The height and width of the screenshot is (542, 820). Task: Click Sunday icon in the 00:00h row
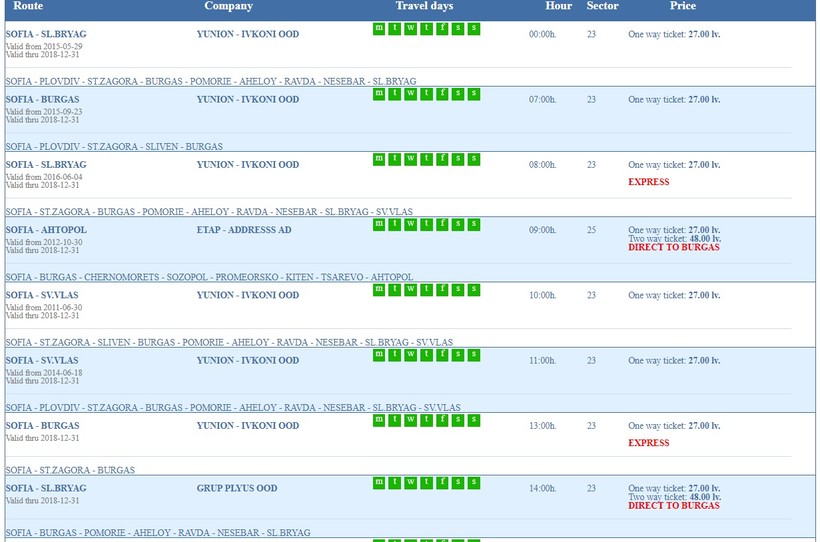(474, 28)
